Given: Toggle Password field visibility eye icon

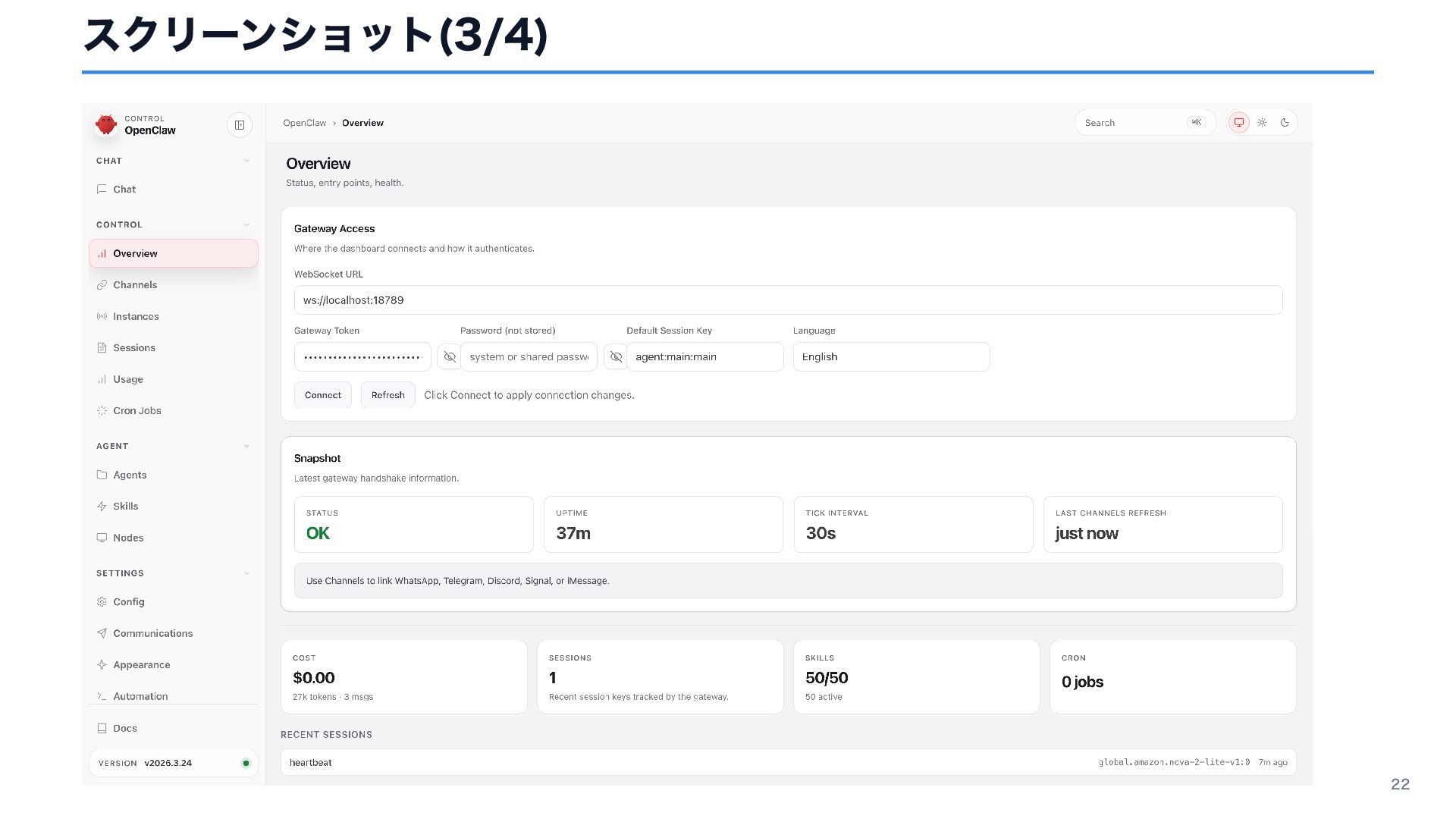Looking at the screenshot, I should pos(616,357).
